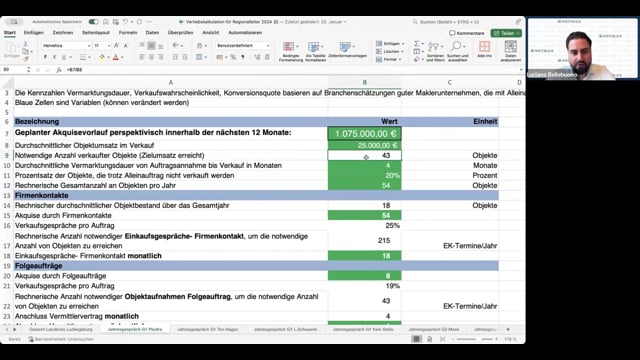The image size is (640, 360).
Task: Select the Gesamt Landkreis Ludwigsburg sheet tab
Action: [61, 329]
